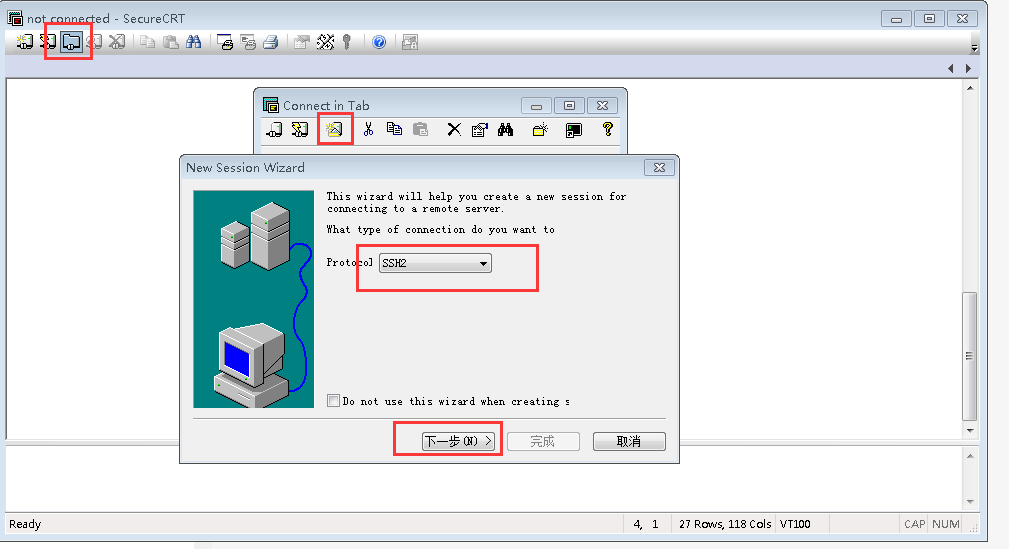Click the public key icon in main toolbar
The height and width of the screenshot is (549, 1009).
tap(347, 42)
